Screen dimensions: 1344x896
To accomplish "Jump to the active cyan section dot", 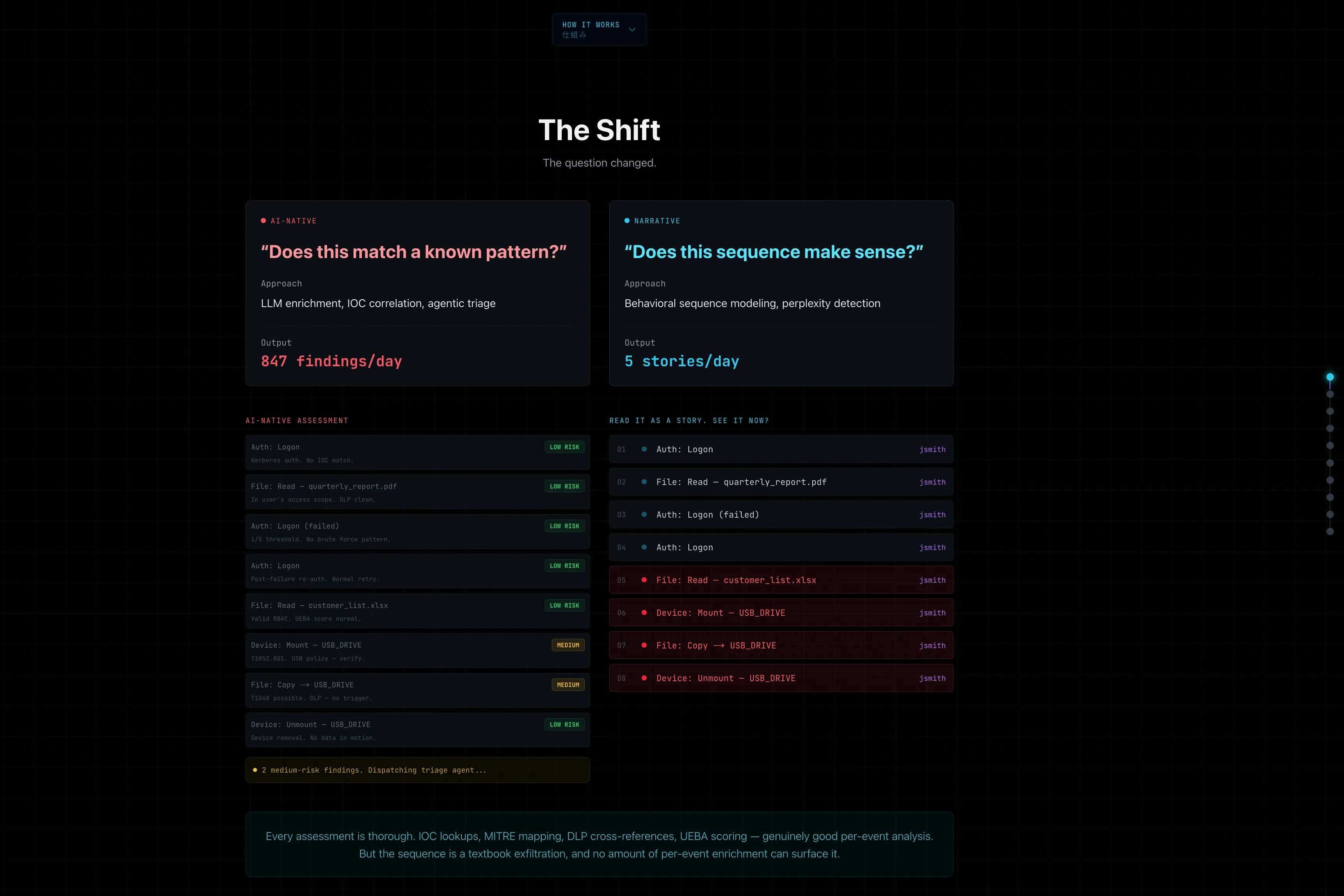I will coord(1330,376).
